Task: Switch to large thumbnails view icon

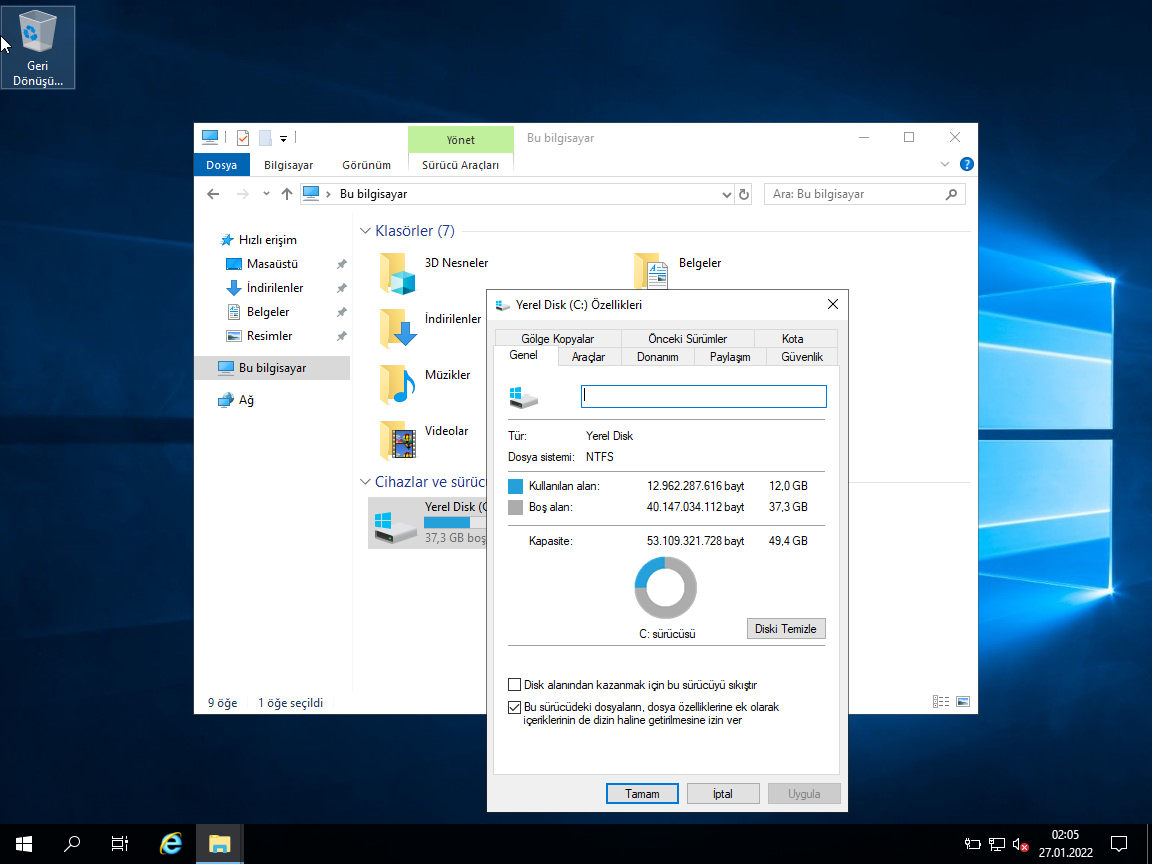Action: click(963, 702)
